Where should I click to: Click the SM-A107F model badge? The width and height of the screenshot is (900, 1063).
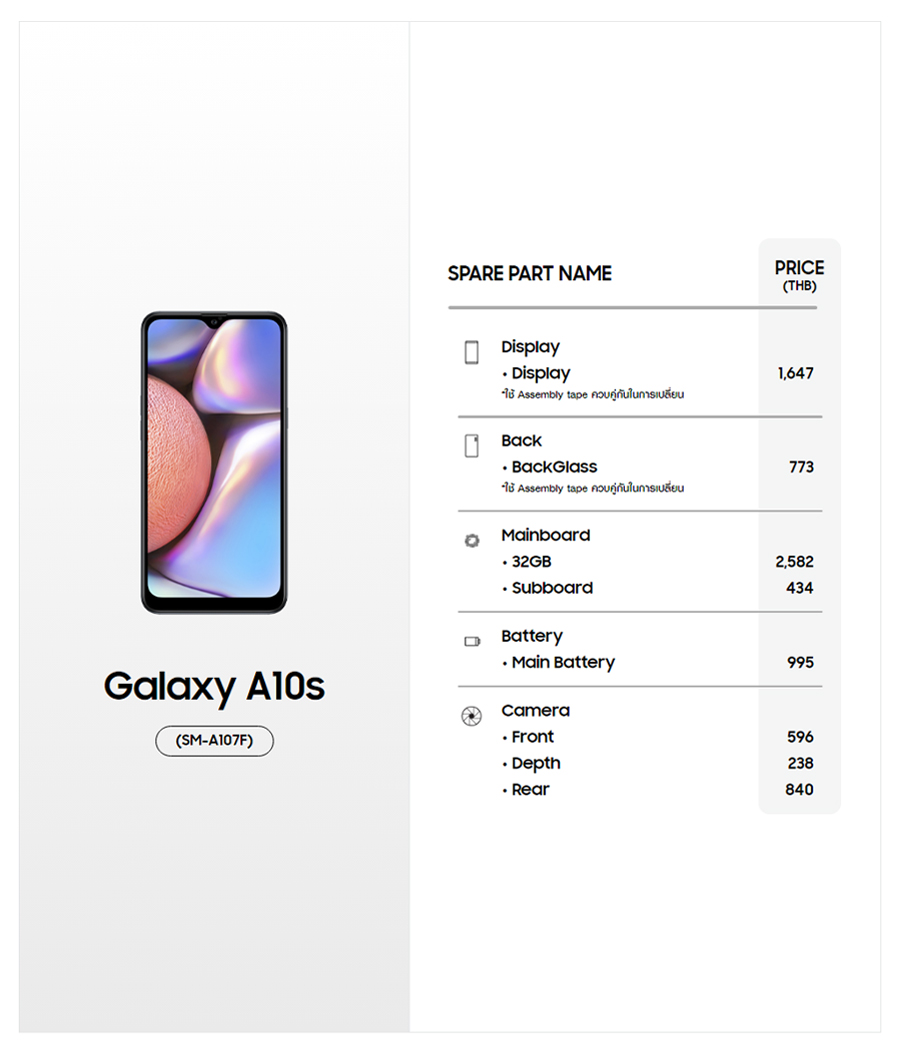click(x=214, y=741)
